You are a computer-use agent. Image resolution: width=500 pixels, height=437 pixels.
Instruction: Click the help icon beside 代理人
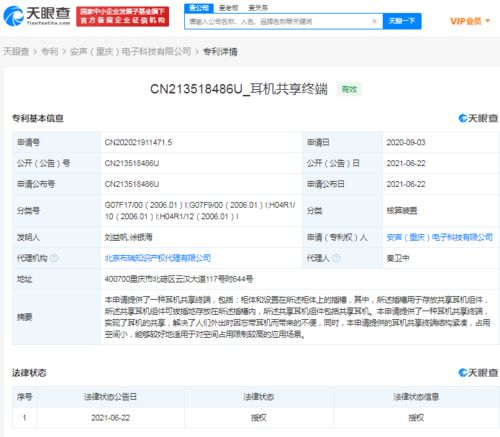pos(337,258)
